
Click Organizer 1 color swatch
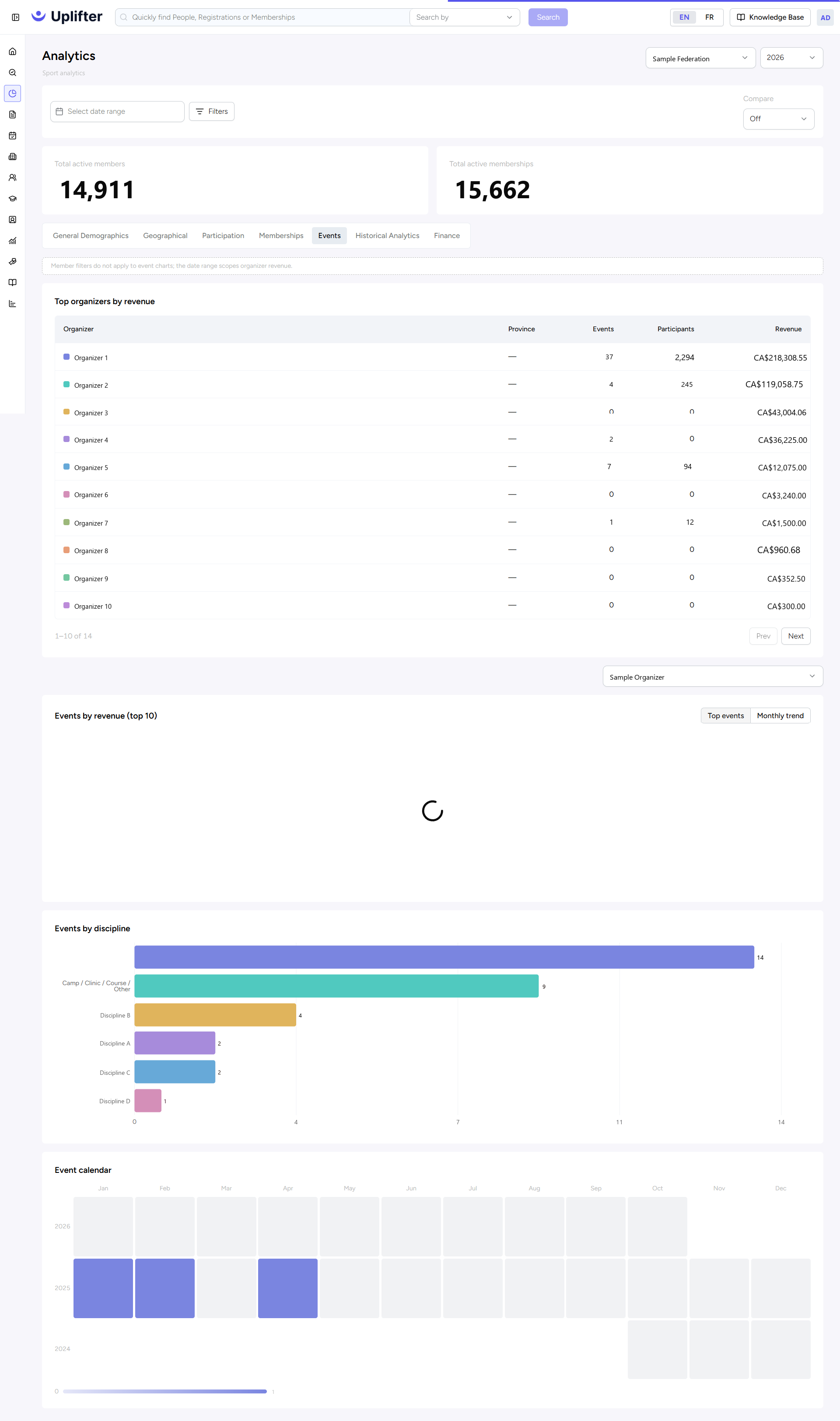[66, 357]
